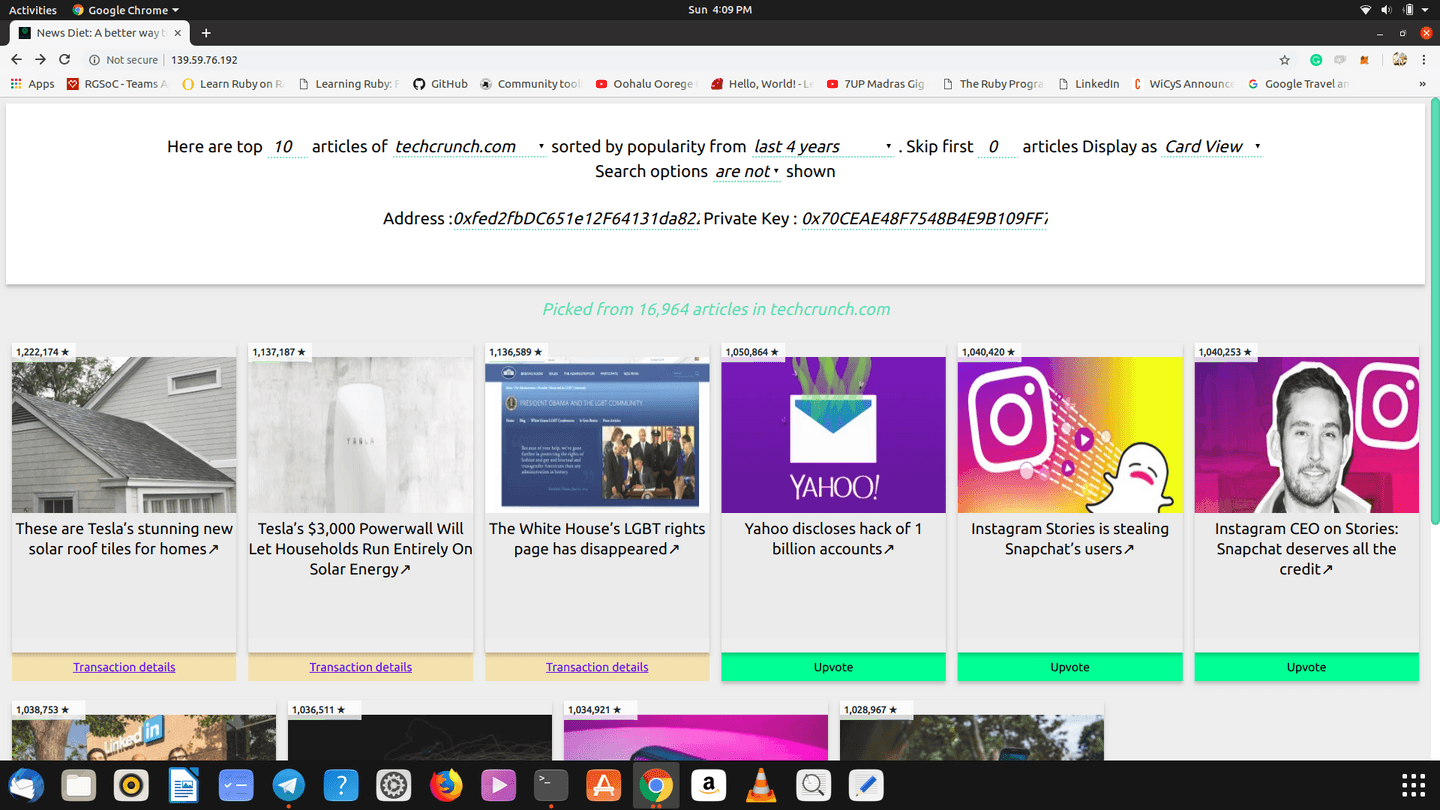Open the White House LGBT rights headline
The image size is (1440, 810).
tap(597, 539)
